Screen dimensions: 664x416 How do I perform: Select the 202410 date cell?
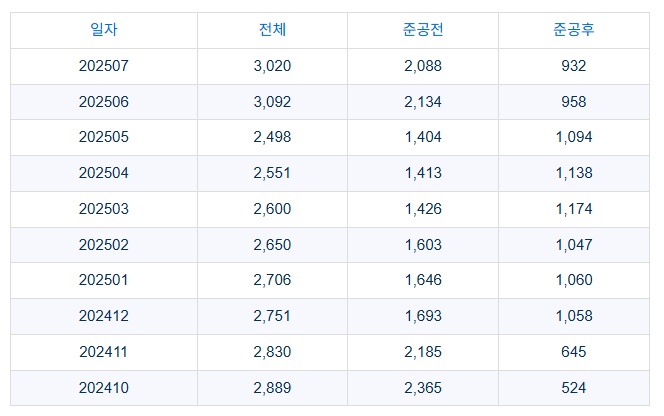coord(104,388)
